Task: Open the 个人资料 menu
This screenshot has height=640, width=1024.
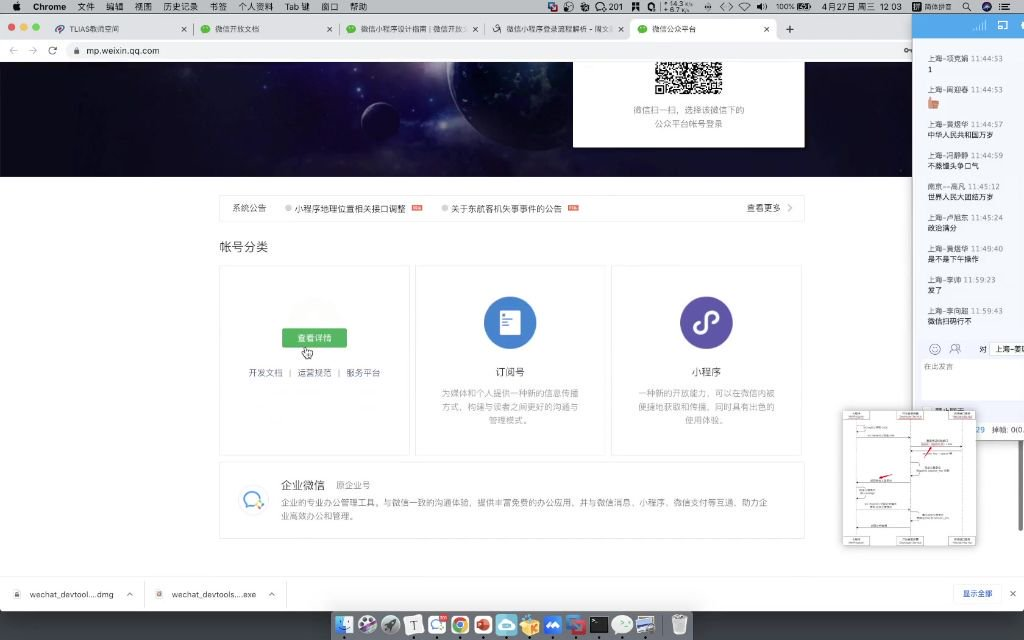Action: [255, 7]
